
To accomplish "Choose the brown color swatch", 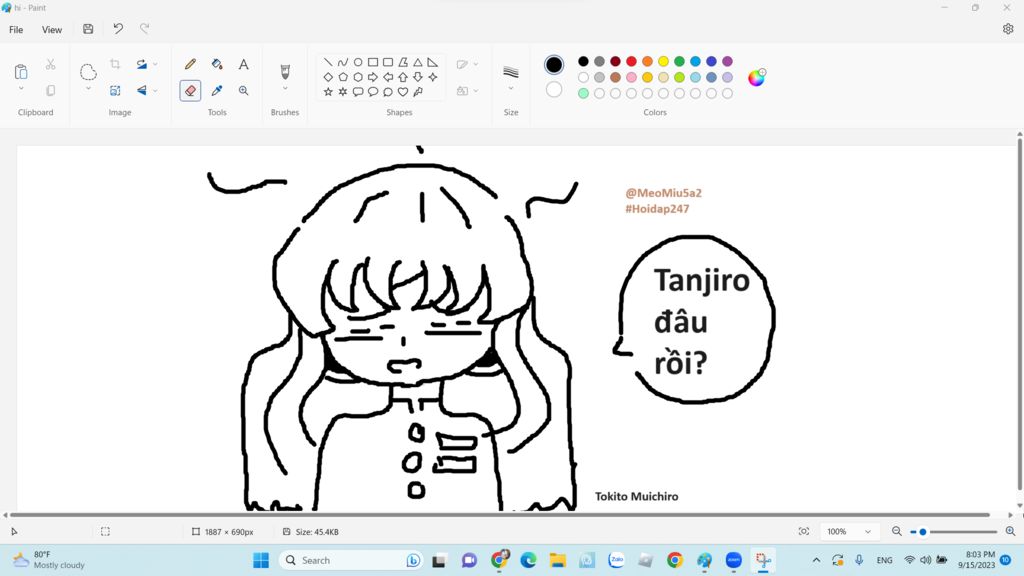I will tap(615, 77).
